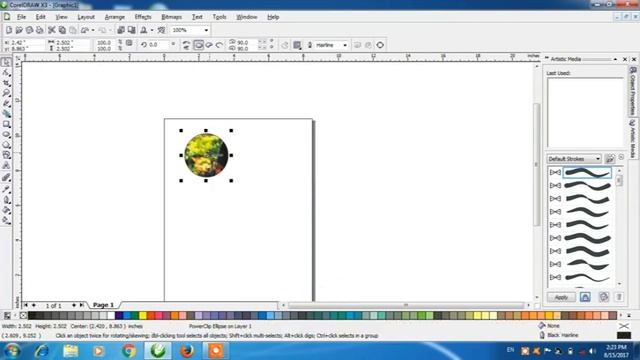
Task: Select the Freehand tool
Action: click(x=6, y=104)
